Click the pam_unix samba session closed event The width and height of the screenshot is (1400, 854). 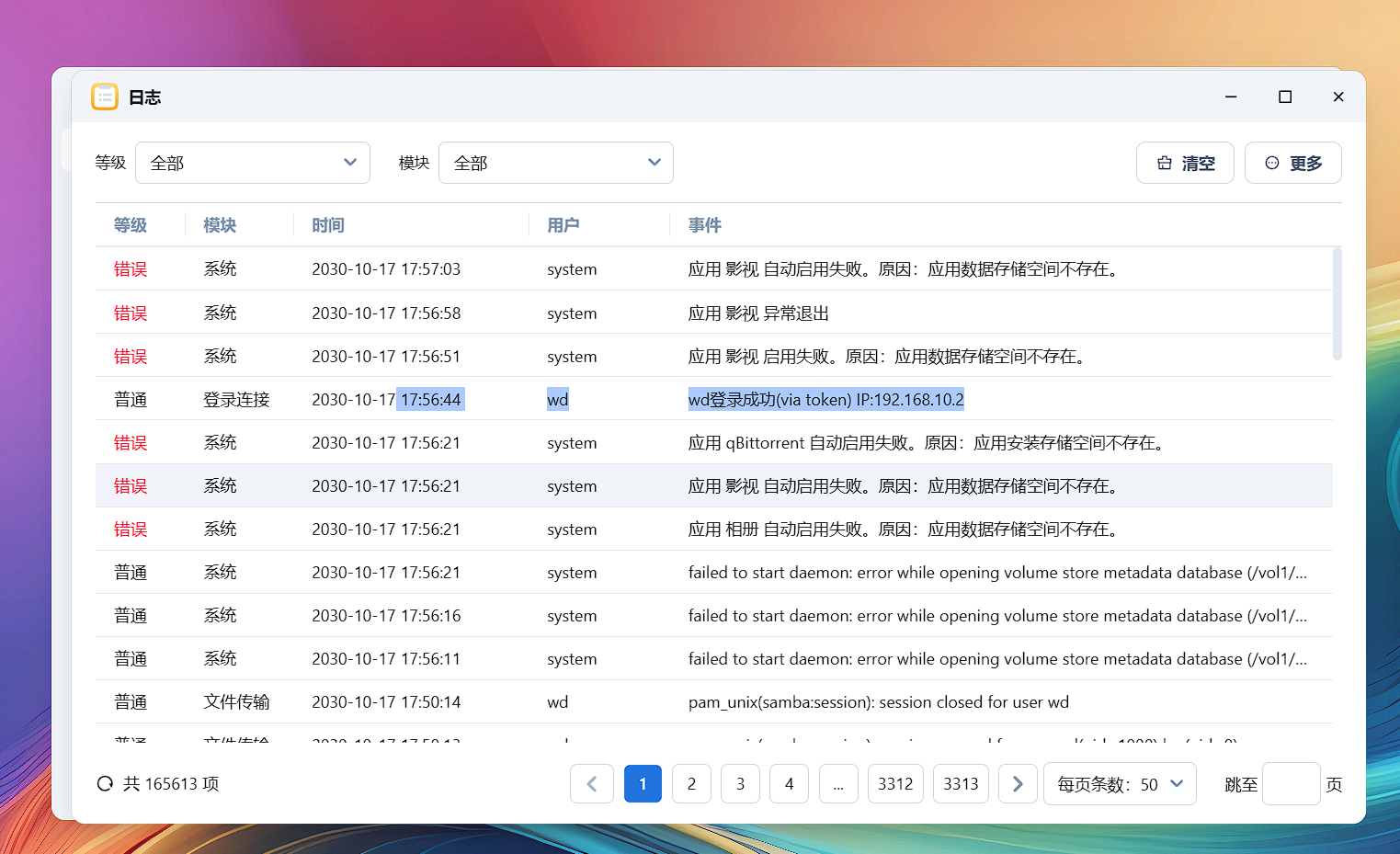[x=879, y=701]
